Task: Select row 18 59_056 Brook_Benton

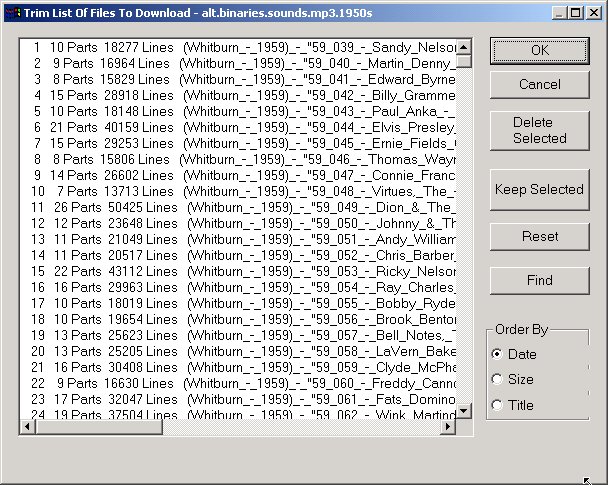Action: tap(238, 319)
